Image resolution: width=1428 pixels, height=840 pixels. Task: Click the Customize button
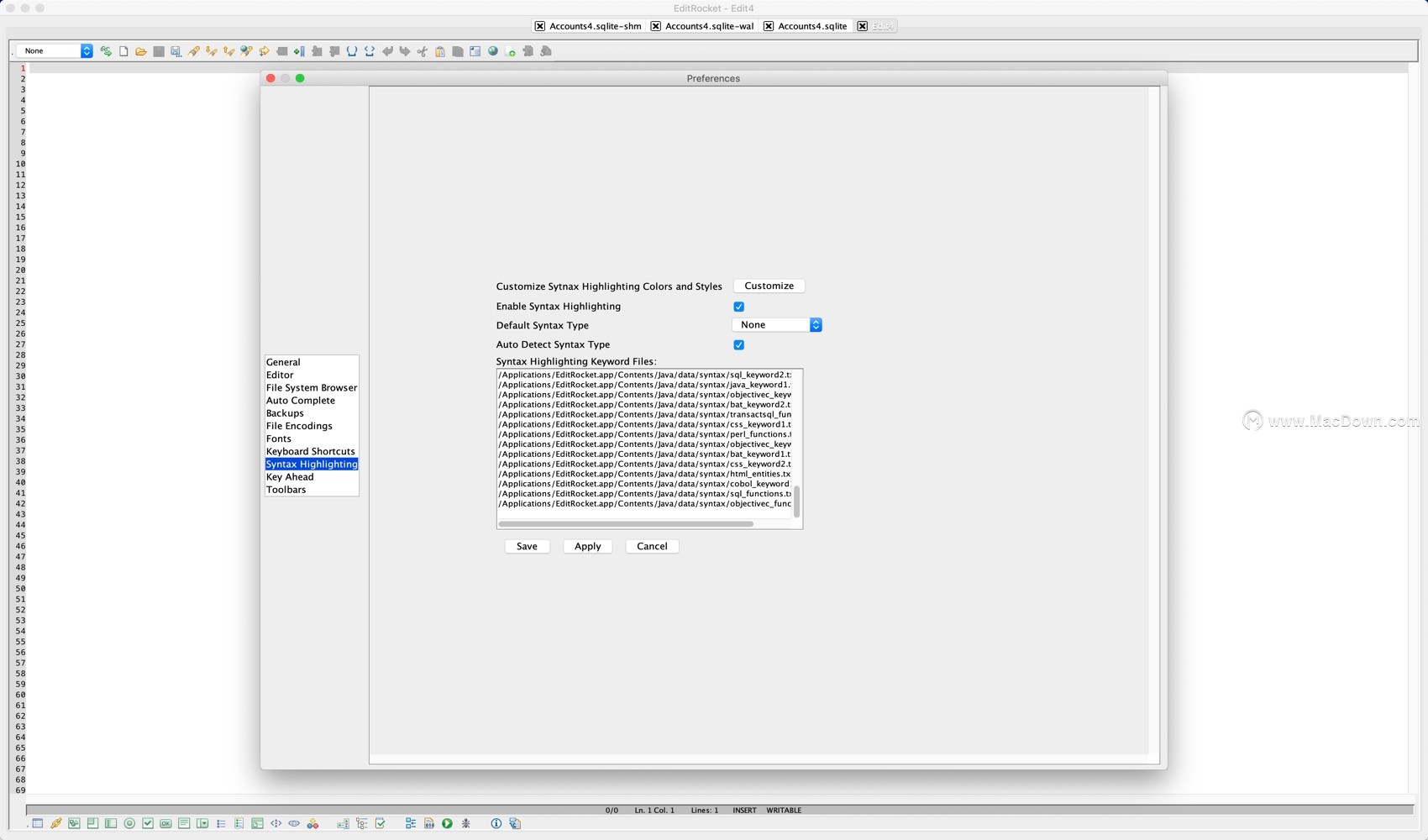769,286
